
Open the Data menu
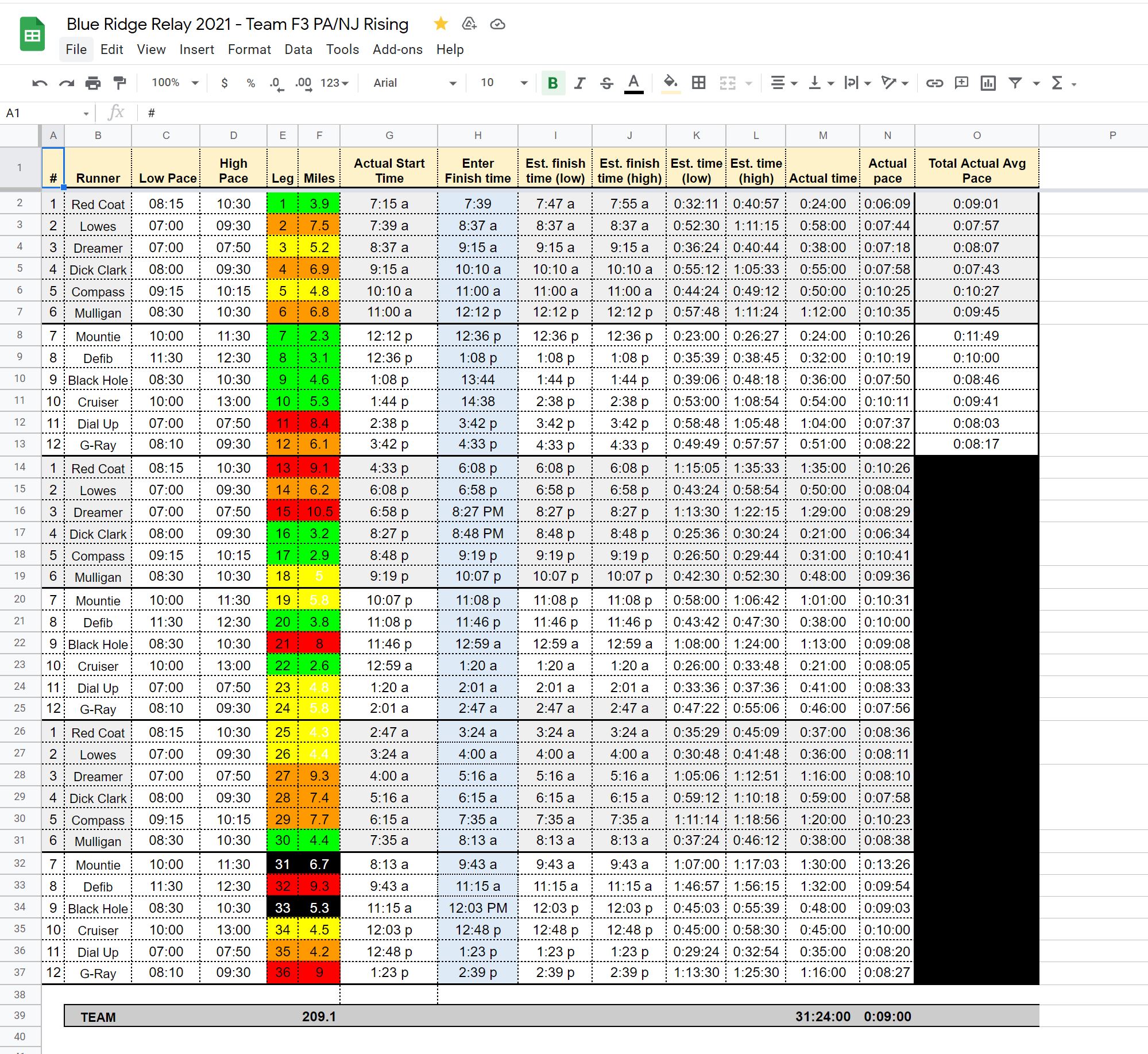pos(298,49)
